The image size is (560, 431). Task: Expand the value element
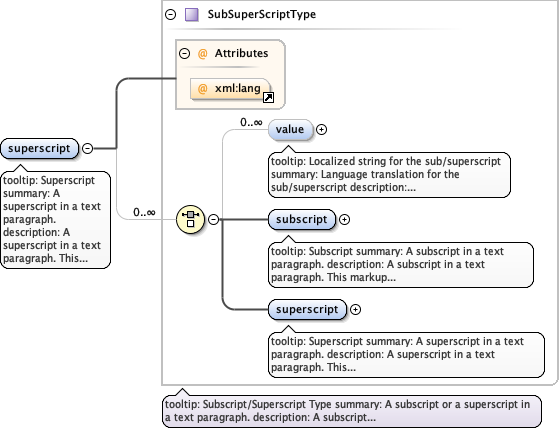(321, 129)
